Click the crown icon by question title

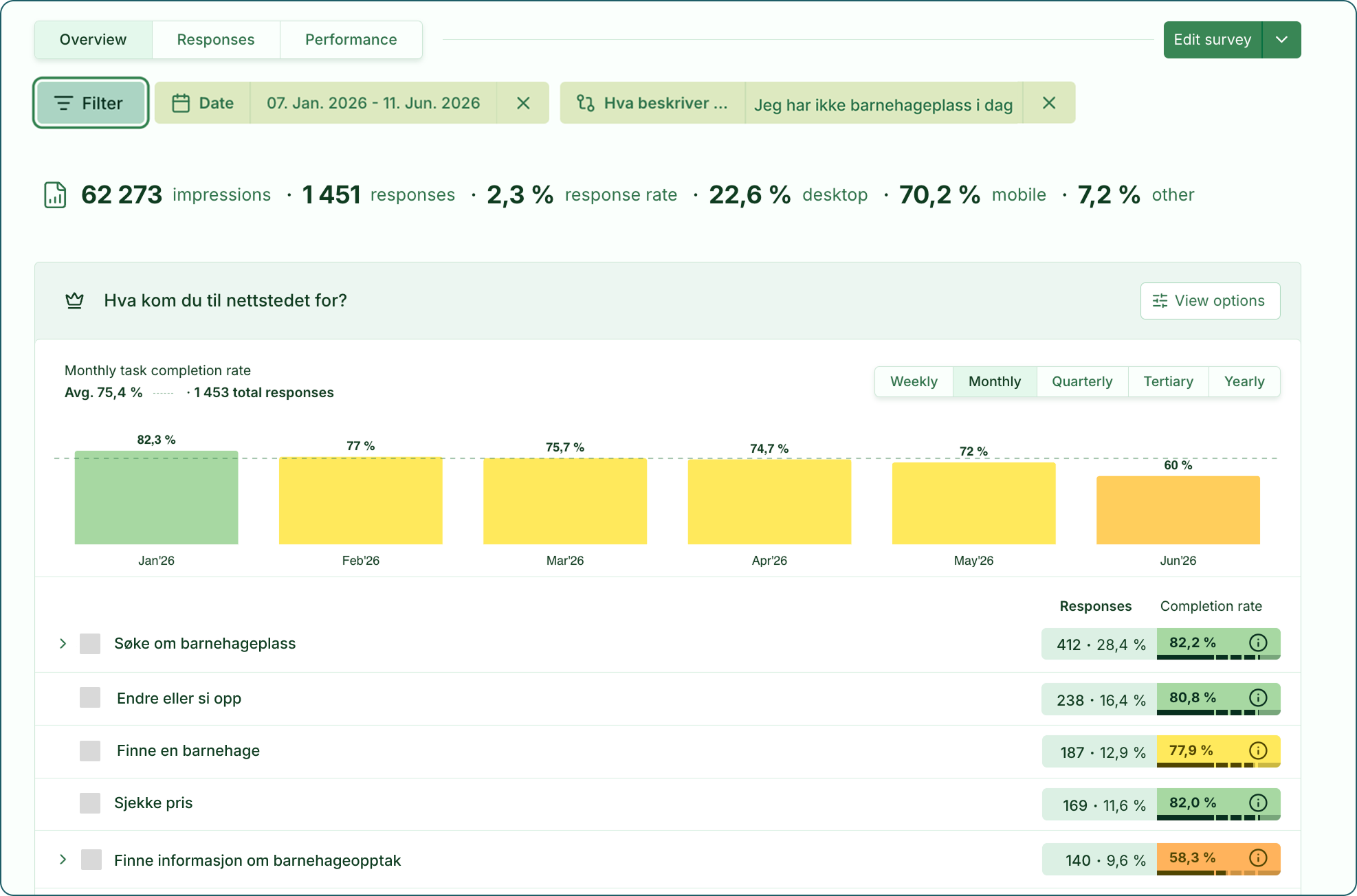(74, 301)
